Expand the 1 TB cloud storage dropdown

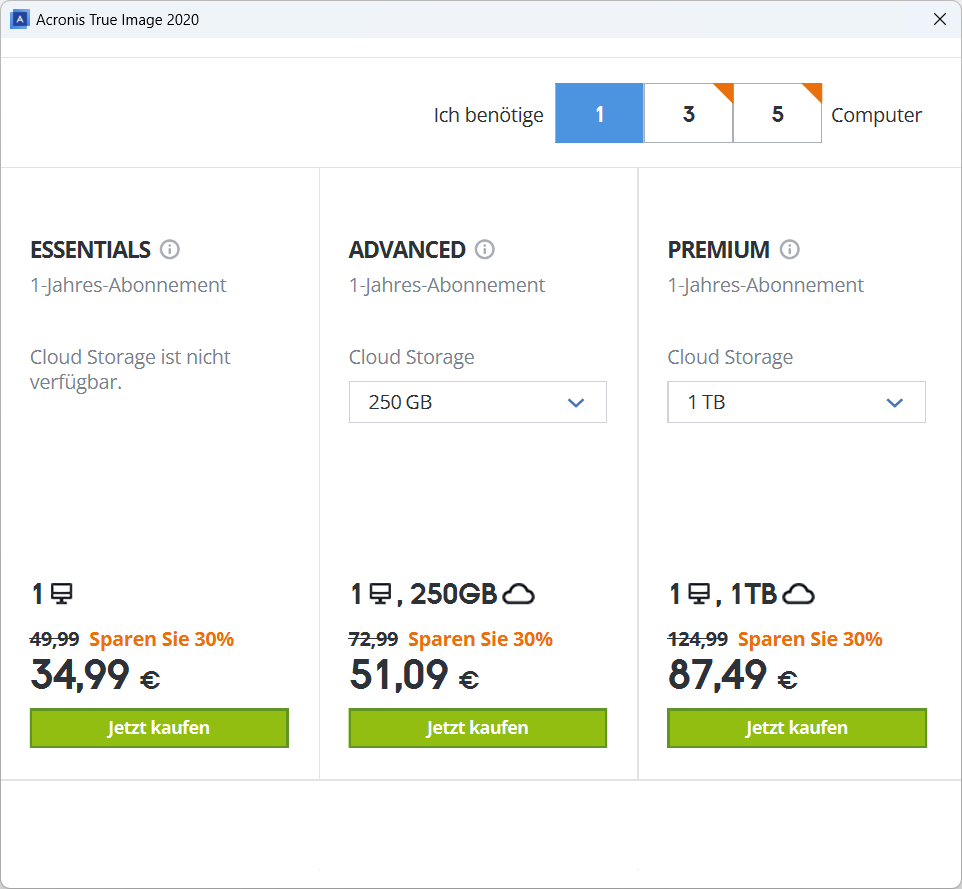tap(796, 402)
